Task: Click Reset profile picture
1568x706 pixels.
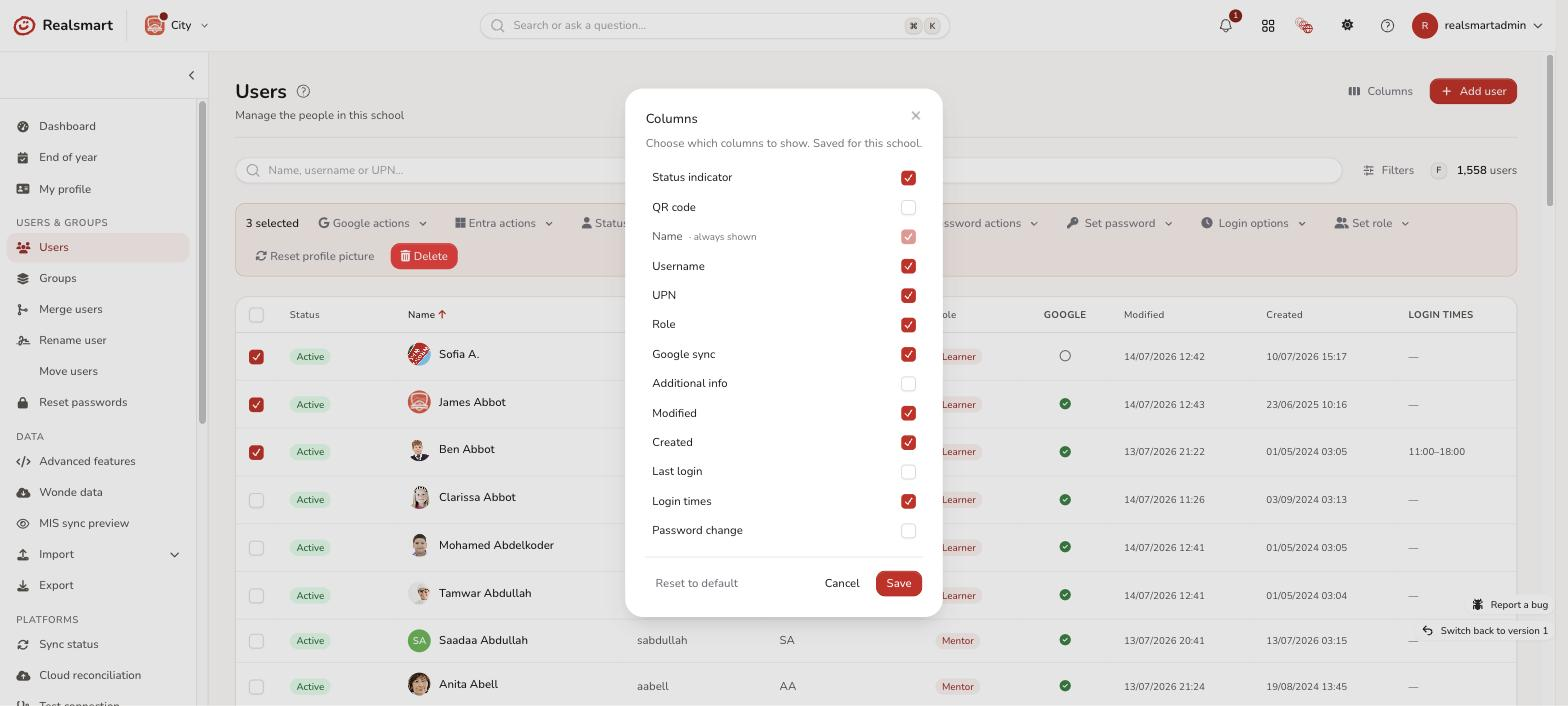Action: [315, 256]
